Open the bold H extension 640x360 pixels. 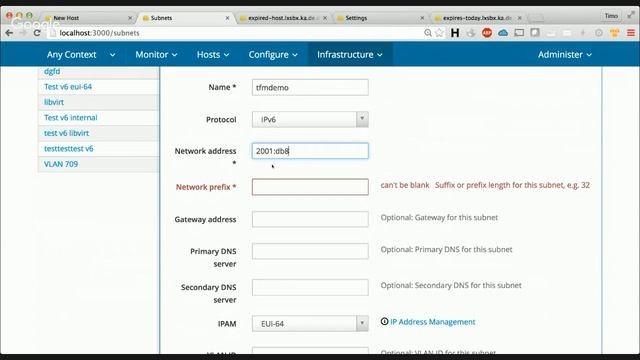(x=455, y=33)
